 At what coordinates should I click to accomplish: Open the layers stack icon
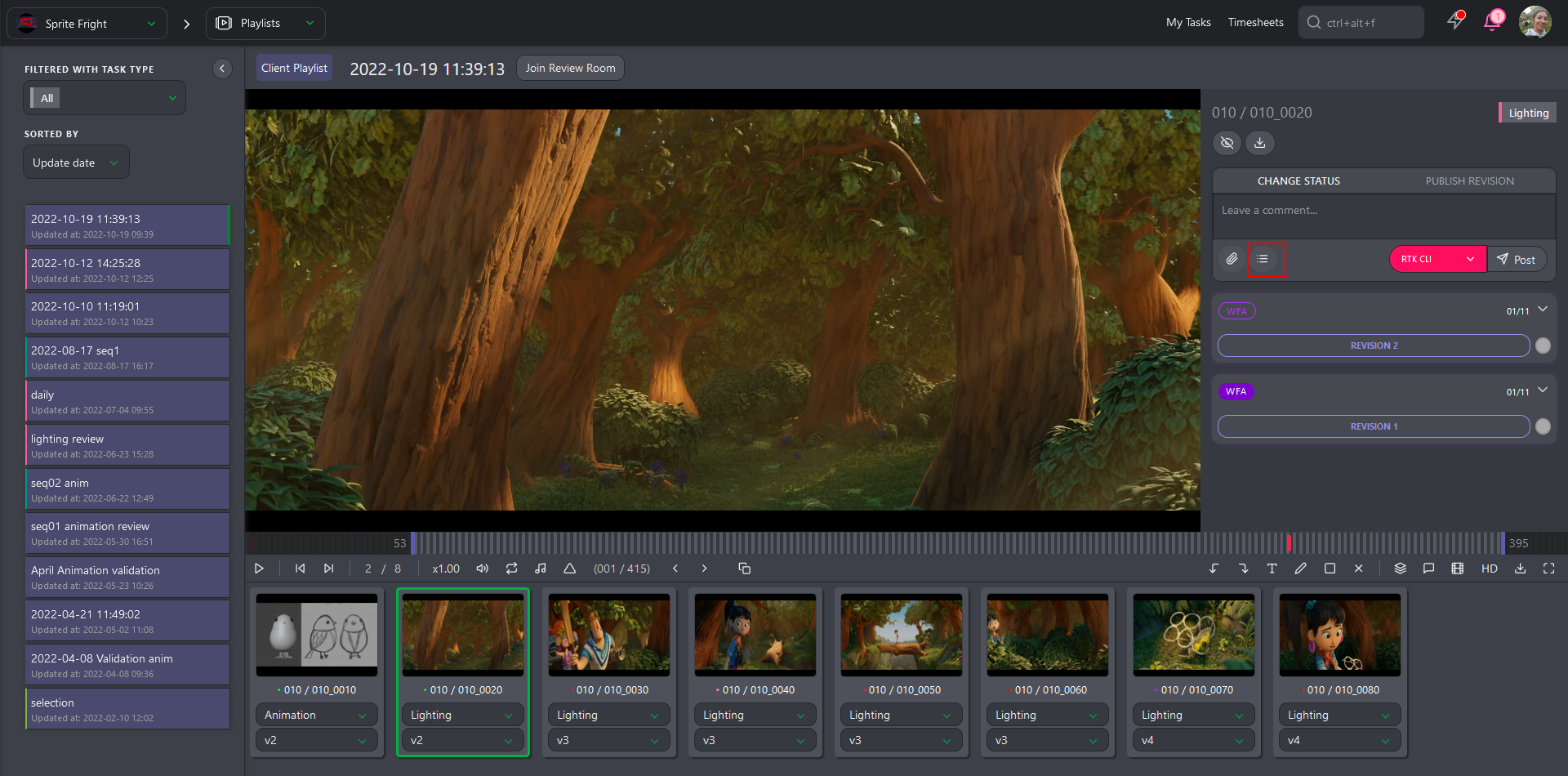click(x=1400, y=569)
